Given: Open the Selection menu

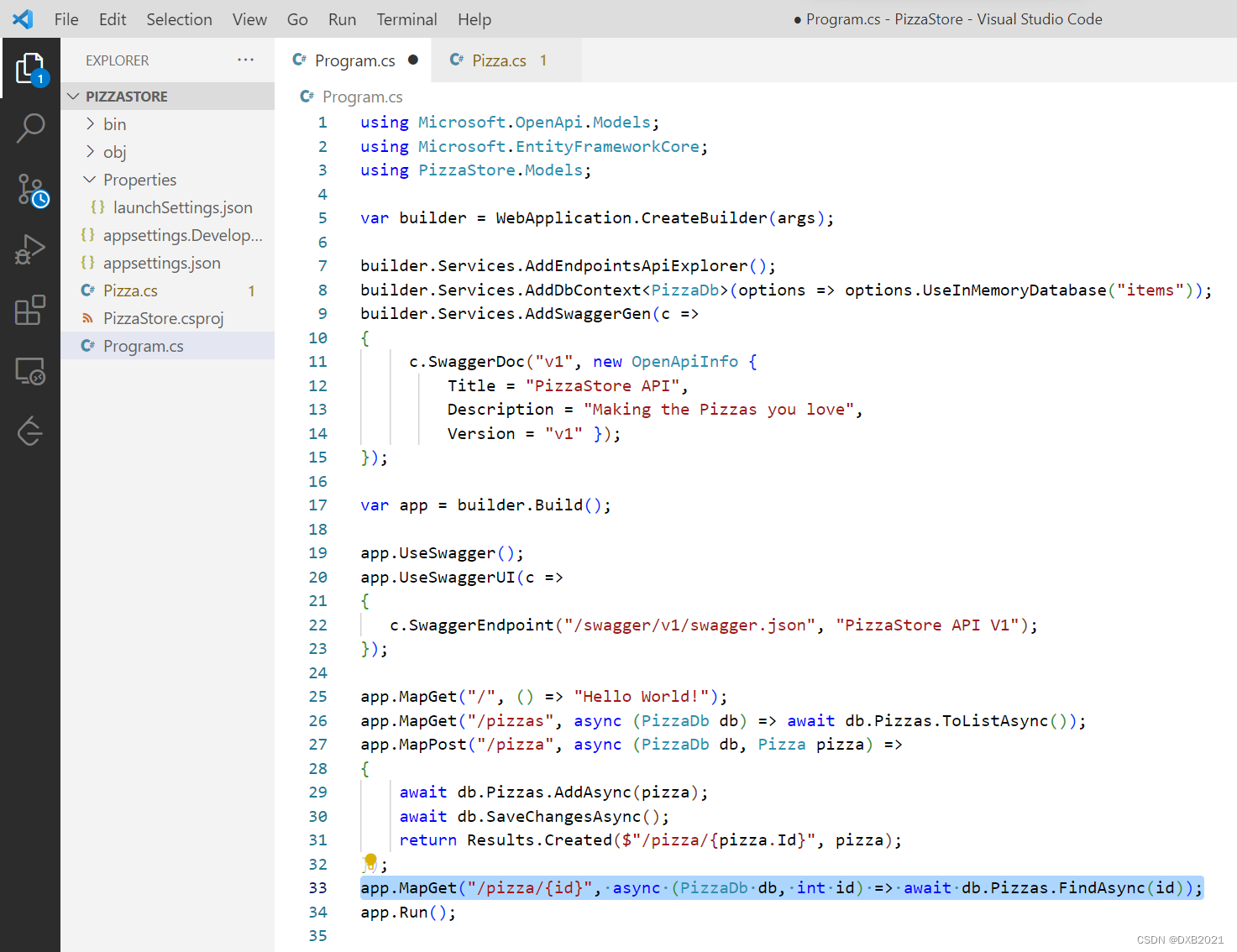Looking at the screenshot, I should coord(180,19).
